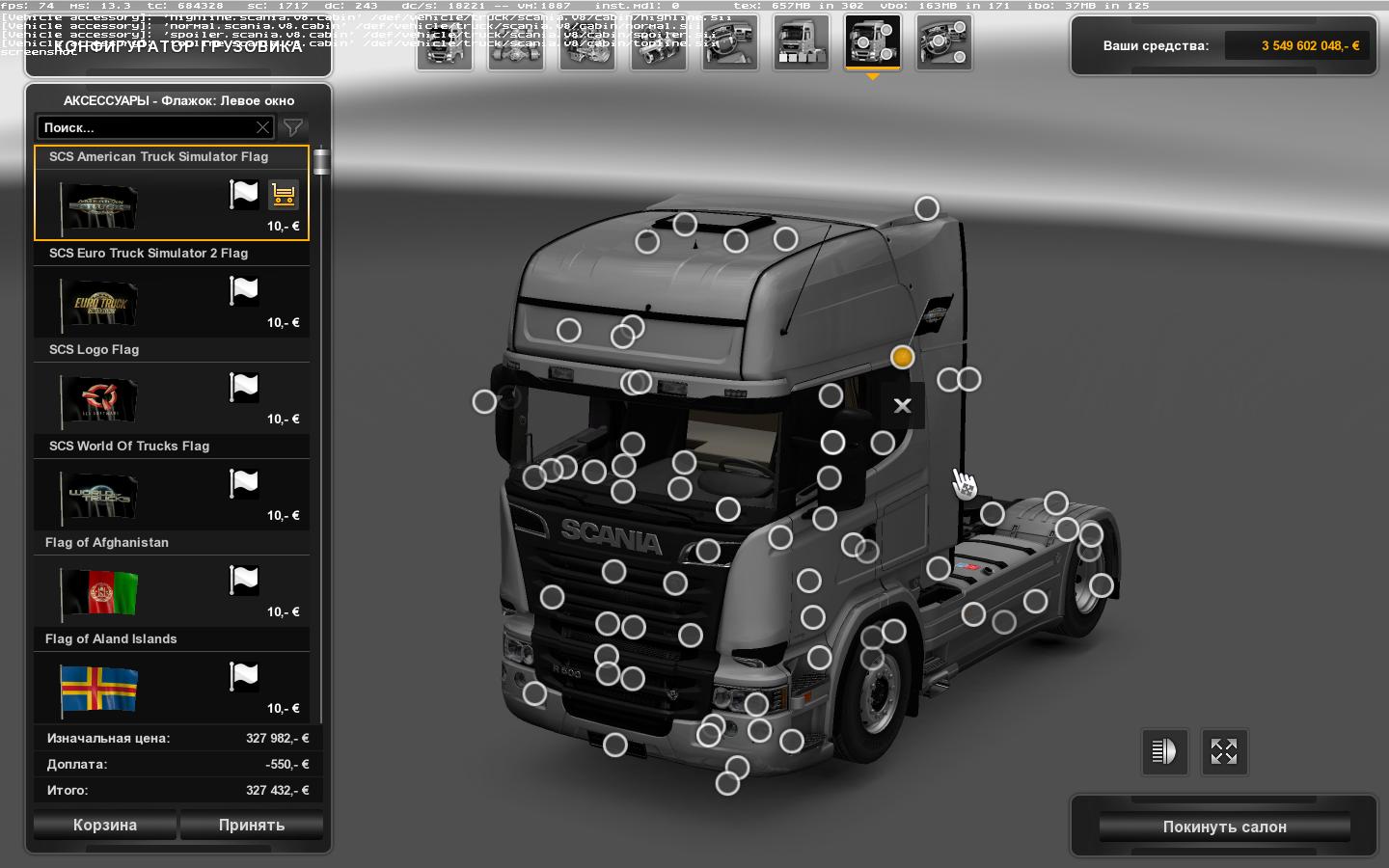
Task: Click the Поиск search input field
Action: tap(145, 127)
